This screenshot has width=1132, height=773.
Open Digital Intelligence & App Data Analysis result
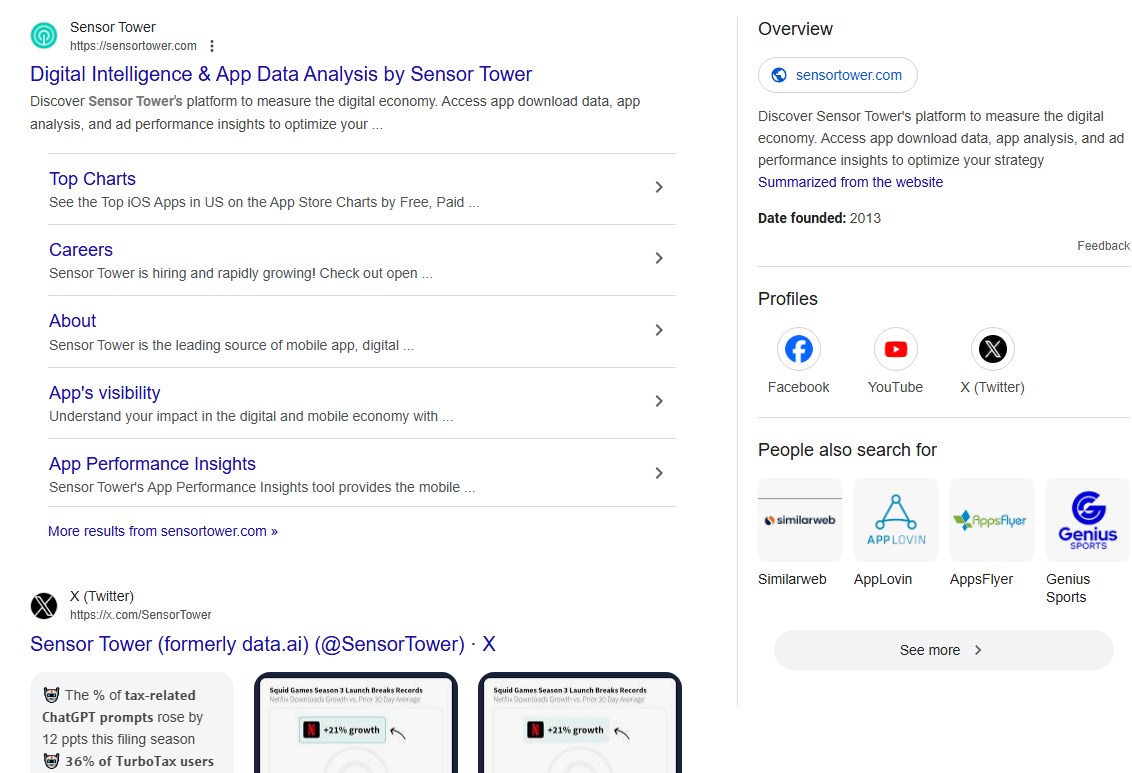pyautogui.click(x=281, y=74)
